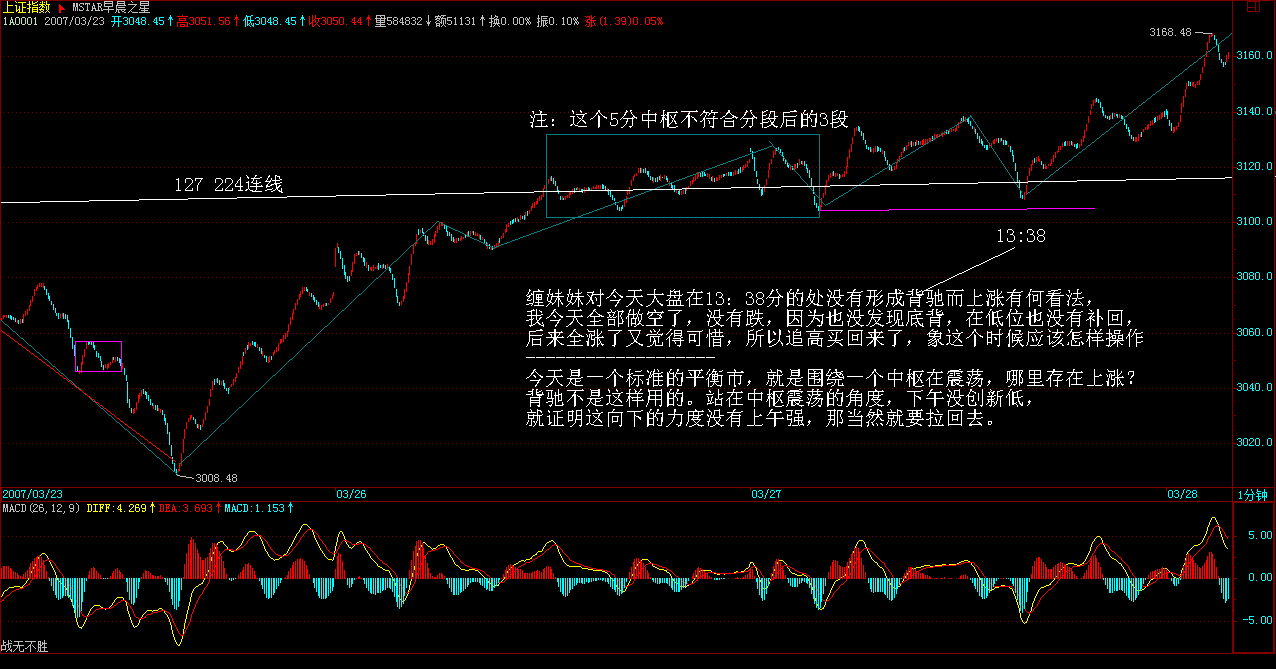Screen dimensions: 1276x669
Task: Click the red arrow beside 上证指数
Action: [x=62, y=7]
